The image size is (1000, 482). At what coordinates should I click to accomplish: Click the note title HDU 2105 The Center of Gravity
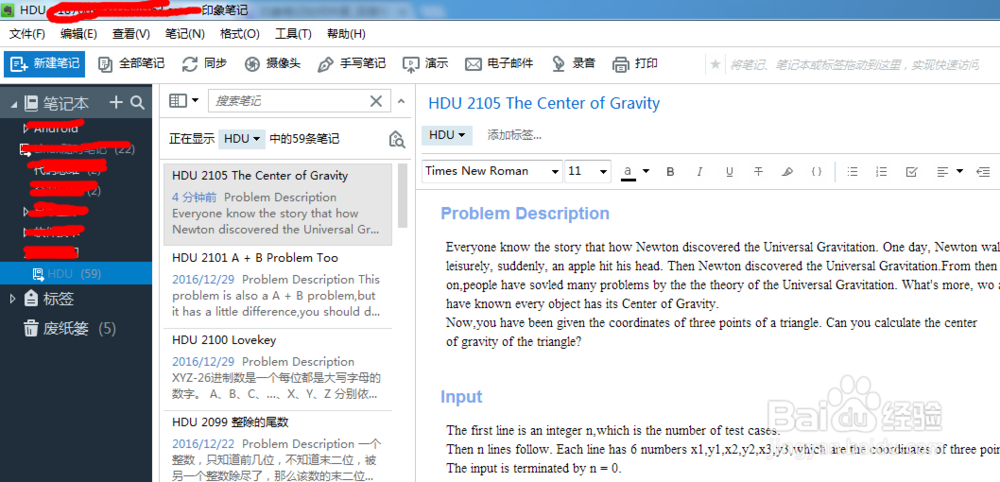tap(543, 103)
